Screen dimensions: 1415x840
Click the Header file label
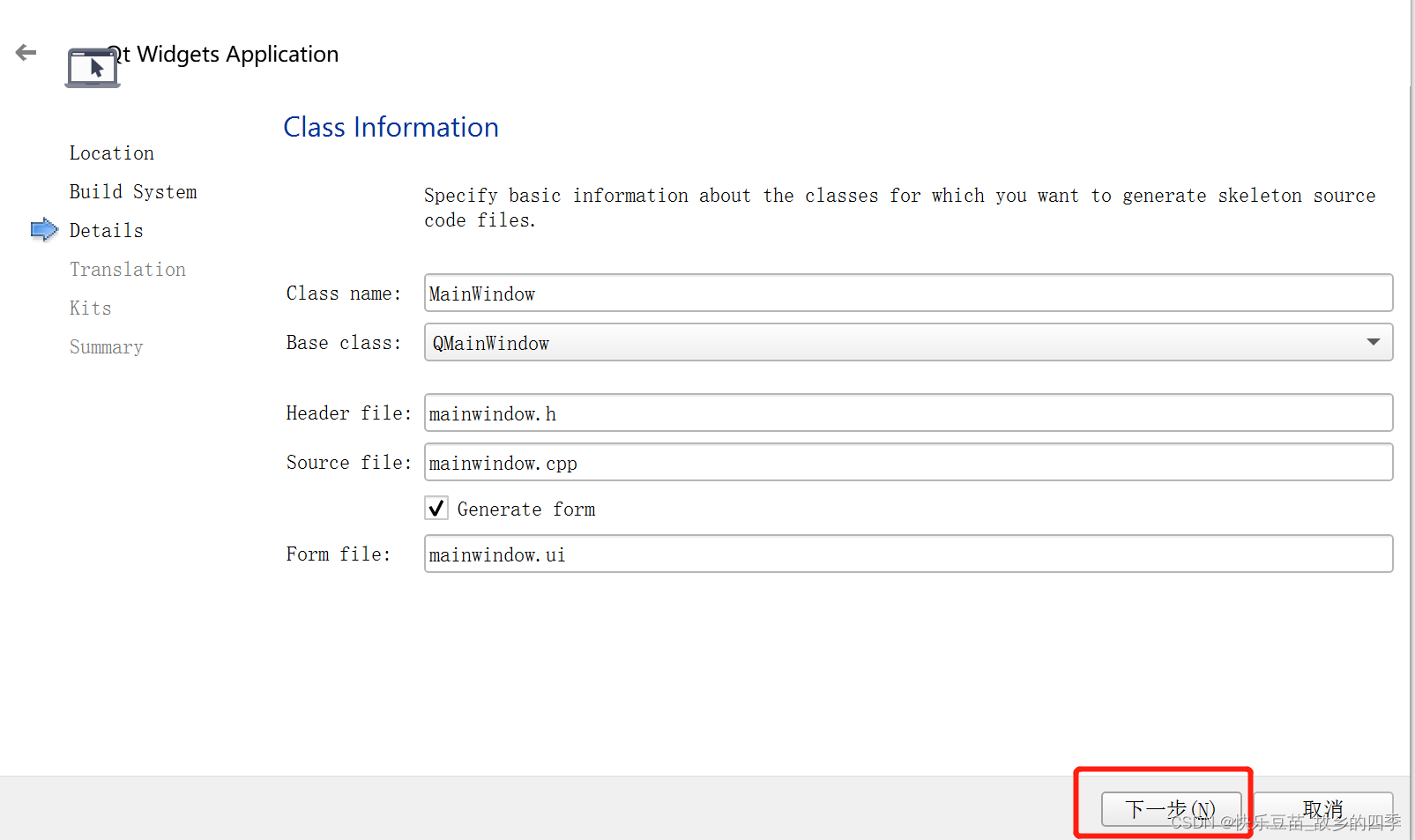point(349,413)
